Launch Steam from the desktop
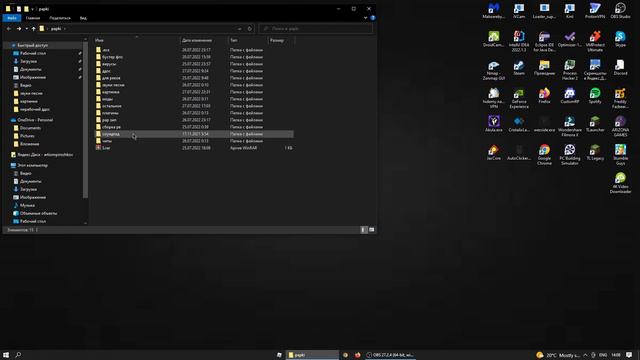 pos(519,68)
